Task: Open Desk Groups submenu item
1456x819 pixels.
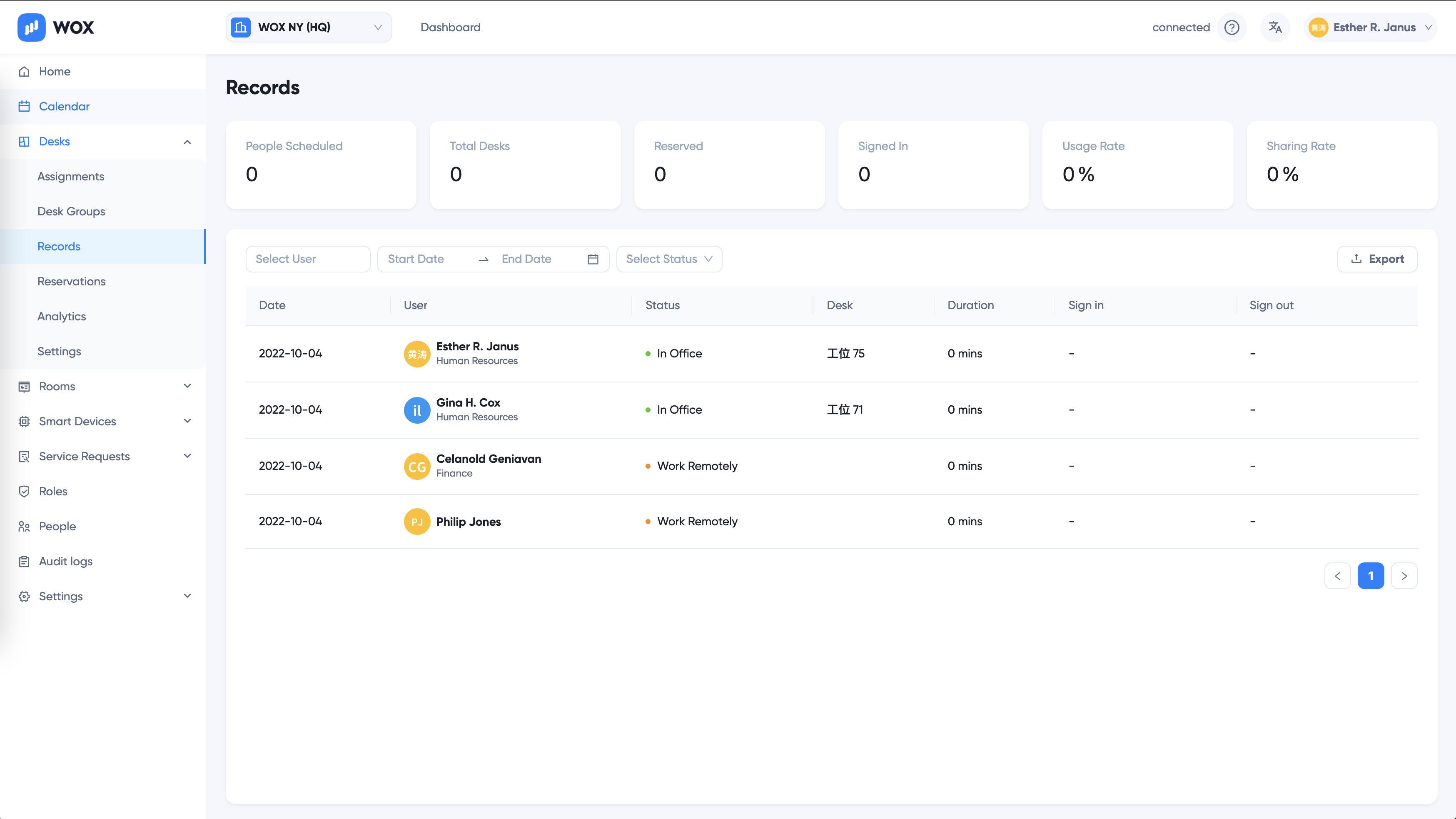Action: pos(102,211)
